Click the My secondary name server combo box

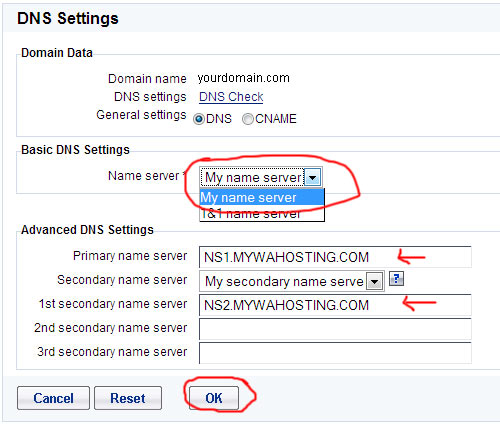(x=292, y=281)
